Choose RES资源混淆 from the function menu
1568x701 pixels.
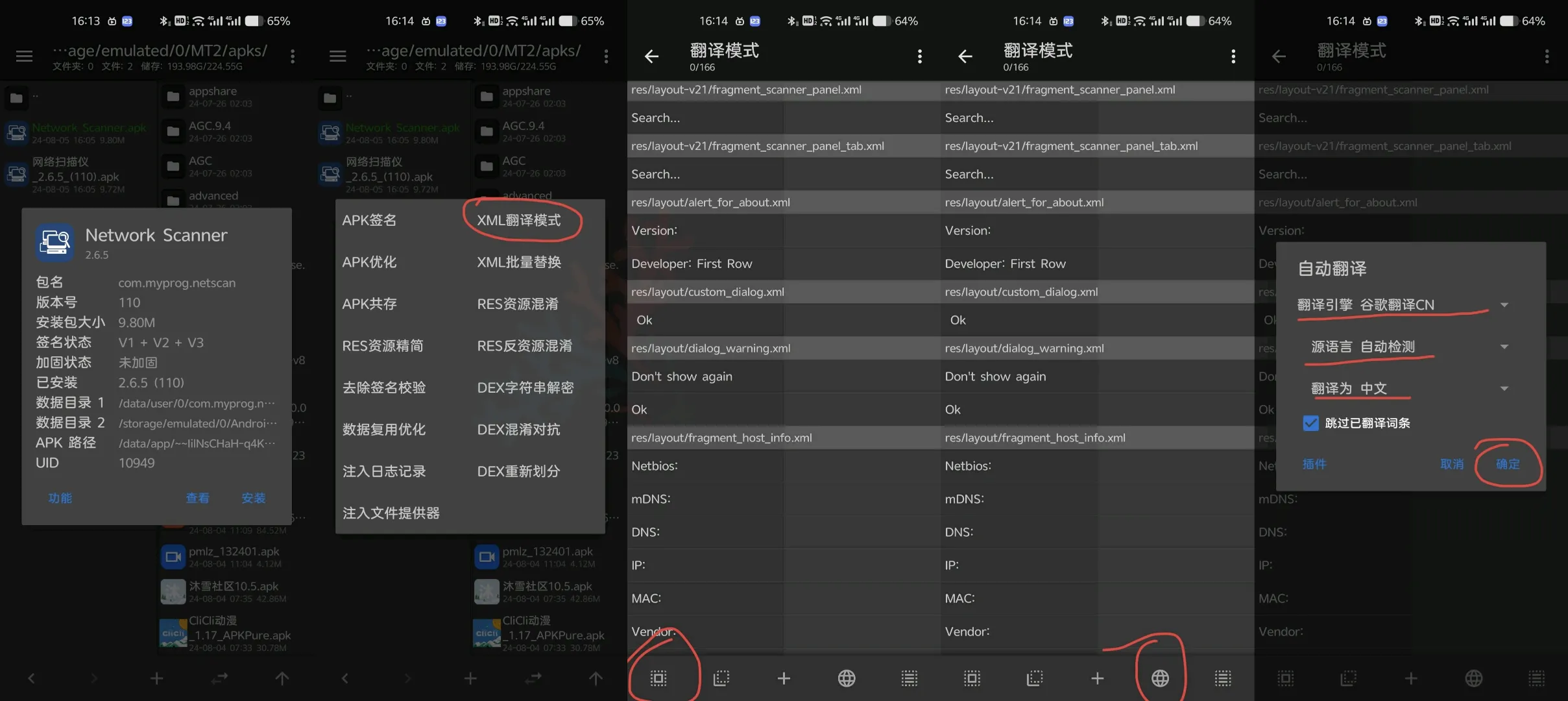pos(518,304)
